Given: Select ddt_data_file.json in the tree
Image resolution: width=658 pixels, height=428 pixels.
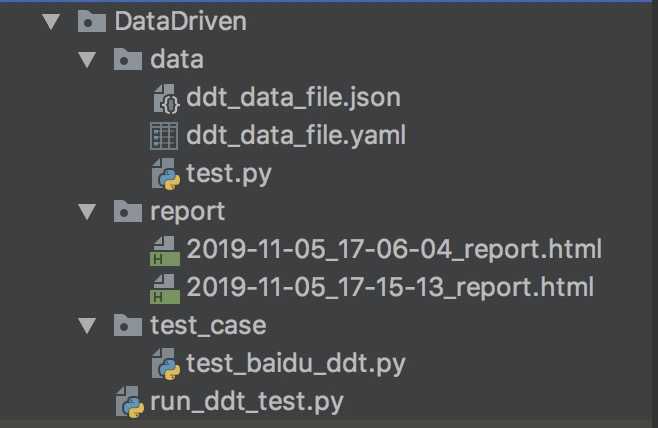Looking at the screenshot, I should pyautogui.click(x=293, y=98).
